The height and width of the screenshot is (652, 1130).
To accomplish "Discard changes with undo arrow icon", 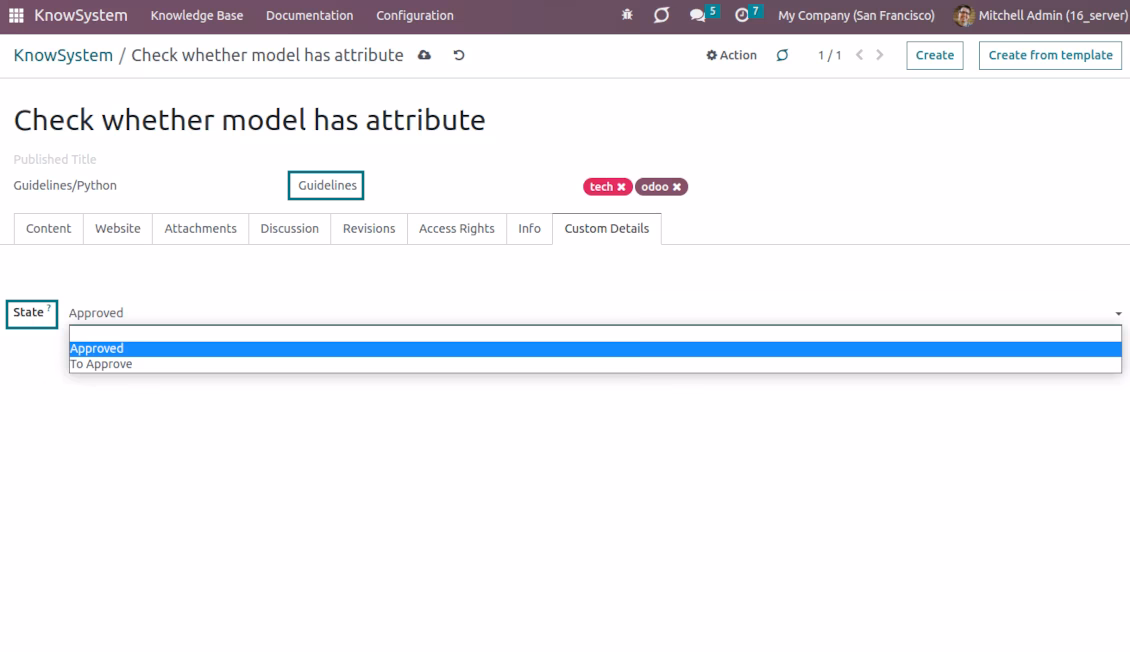I will pos(458,55).
